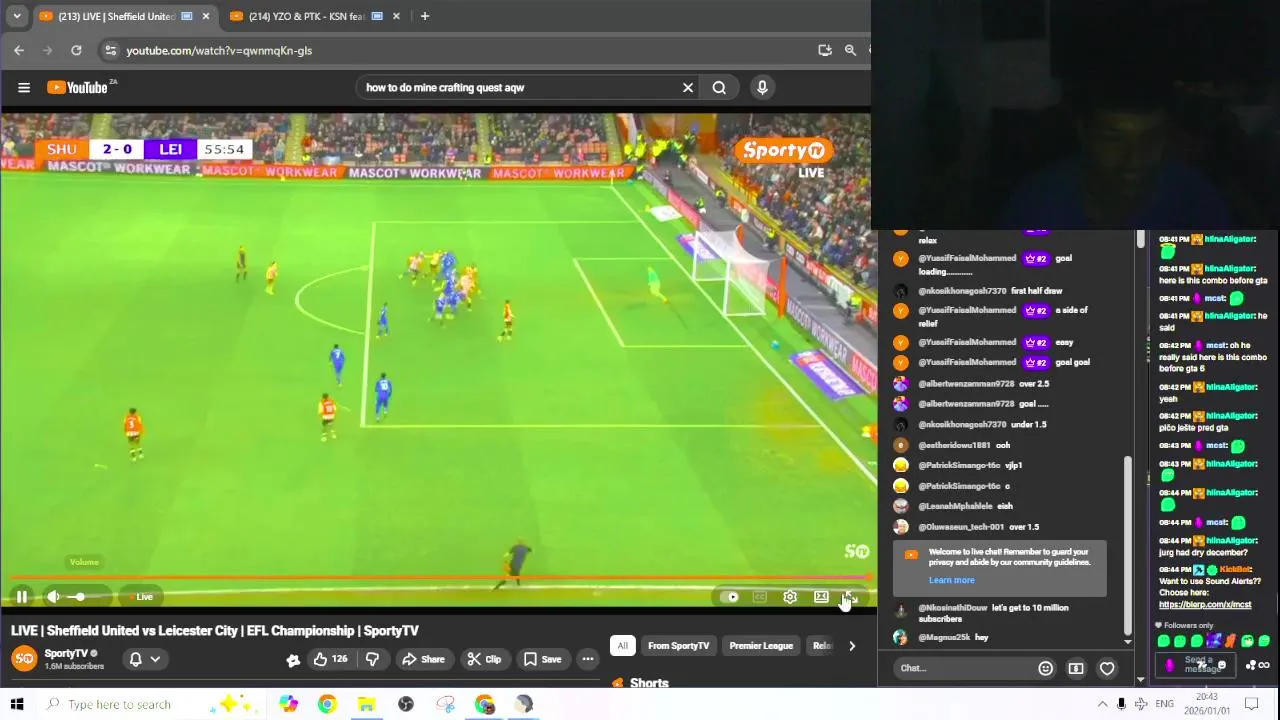Open the YouTube hamburger guide menu
Screen dimensions: 1280x720
[24, 87]
